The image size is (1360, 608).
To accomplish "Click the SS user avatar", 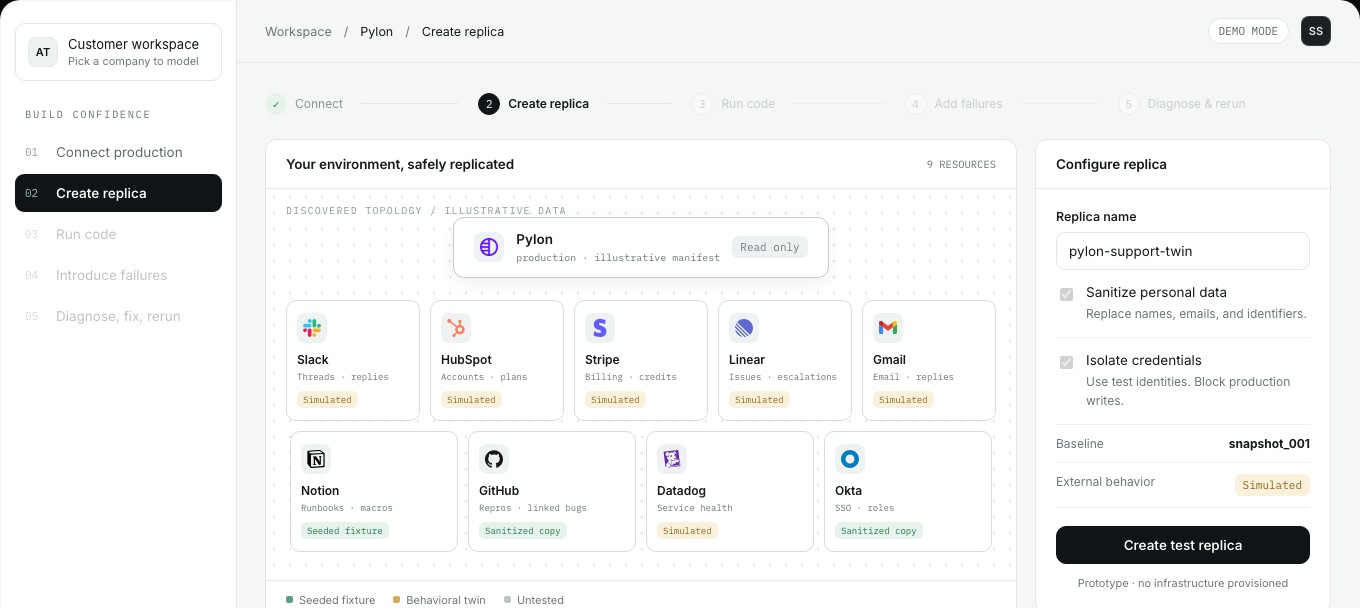I will click(1316, 31).
